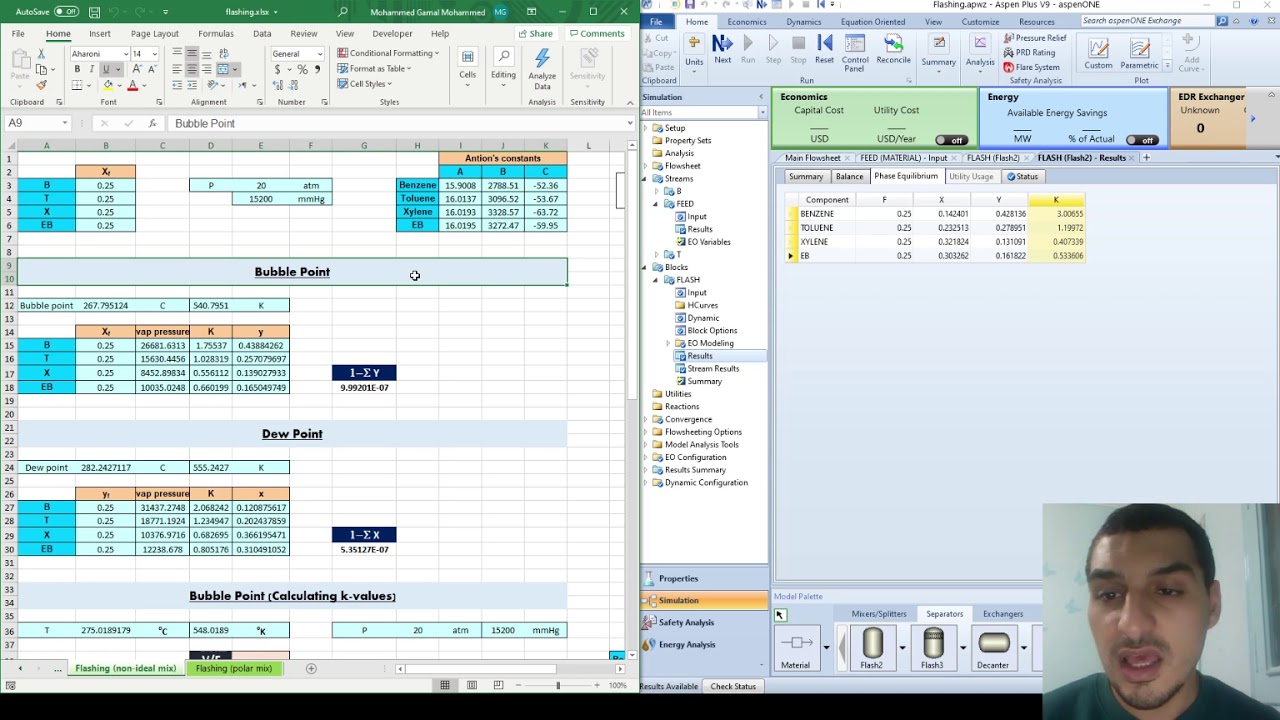Image resolution: width=1280 pixels, height=720 pixels.
Task: Collapse the FLASH block tree node
Action: pos(656,280)
